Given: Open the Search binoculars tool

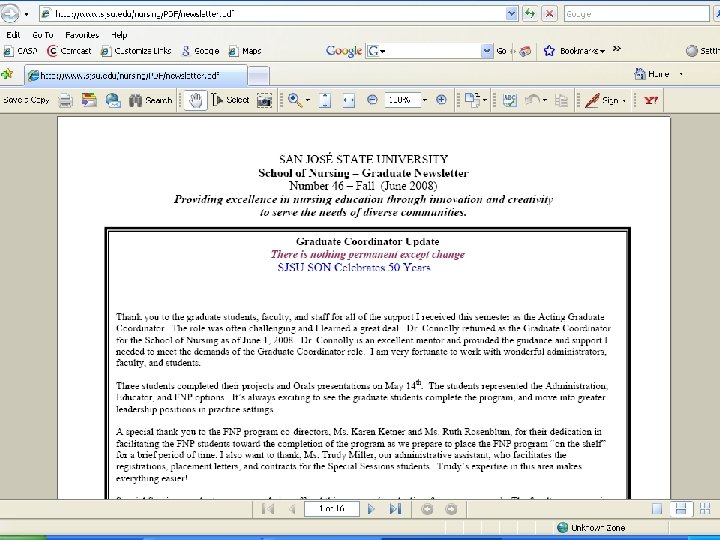Looking at the screenshot, I should 150,100.
